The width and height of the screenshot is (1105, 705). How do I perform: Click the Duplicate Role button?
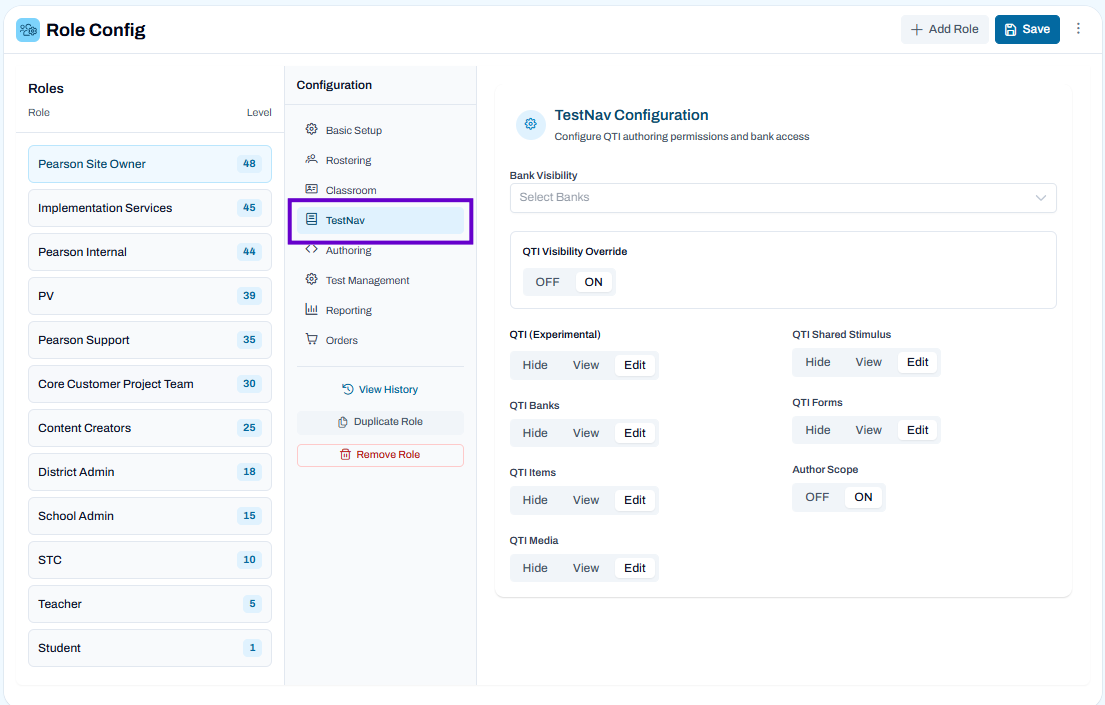click(x=381, y=422)
